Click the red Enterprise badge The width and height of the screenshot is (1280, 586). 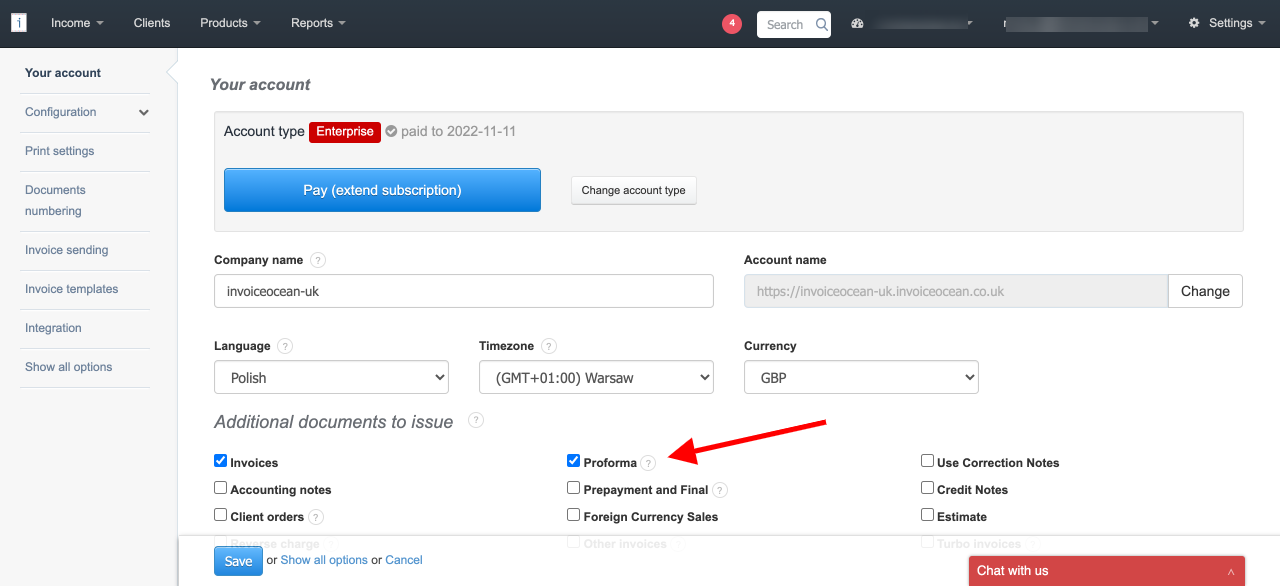(x=345, y=132)
